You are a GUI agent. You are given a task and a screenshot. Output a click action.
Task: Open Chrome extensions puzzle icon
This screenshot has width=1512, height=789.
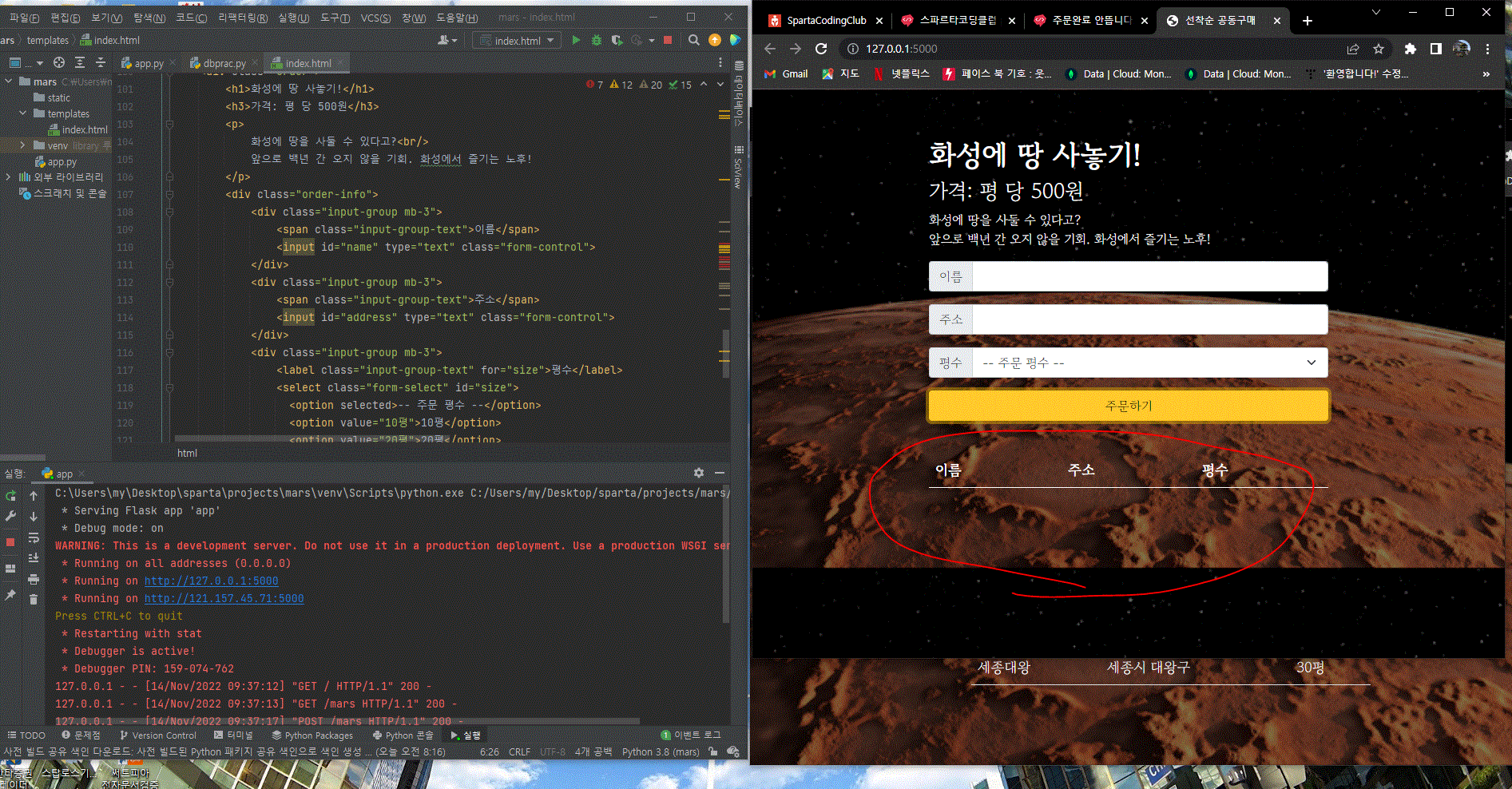(1411, 49)
